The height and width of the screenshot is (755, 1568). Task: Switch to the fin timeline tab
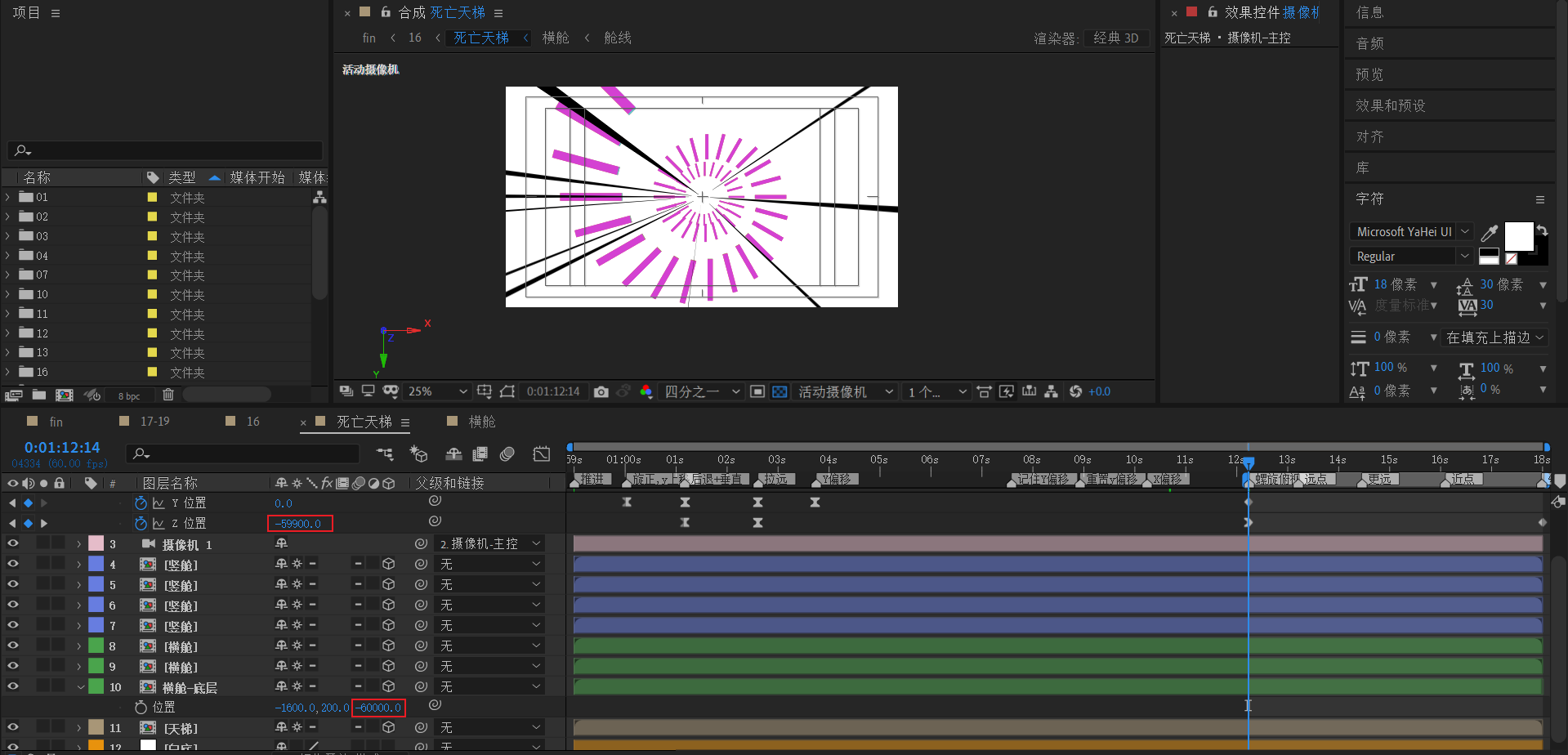coord(56,422)
